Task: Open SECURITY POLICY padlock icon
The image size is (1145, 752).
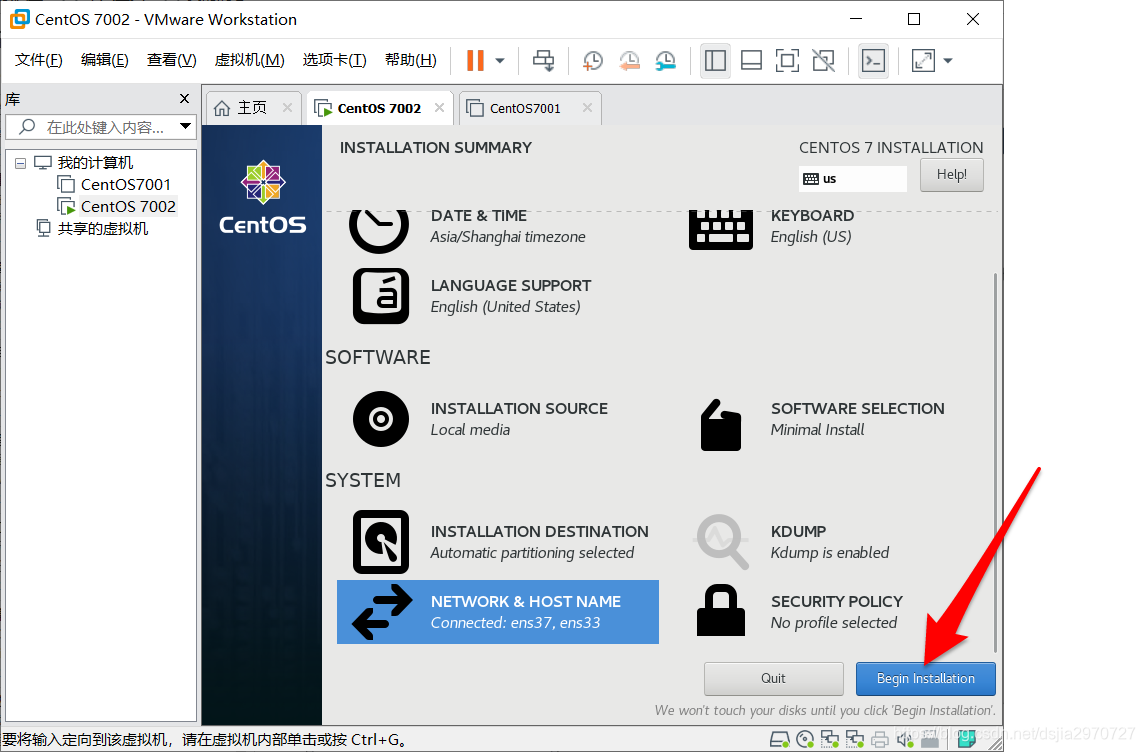Action: [x=721, y=610]
